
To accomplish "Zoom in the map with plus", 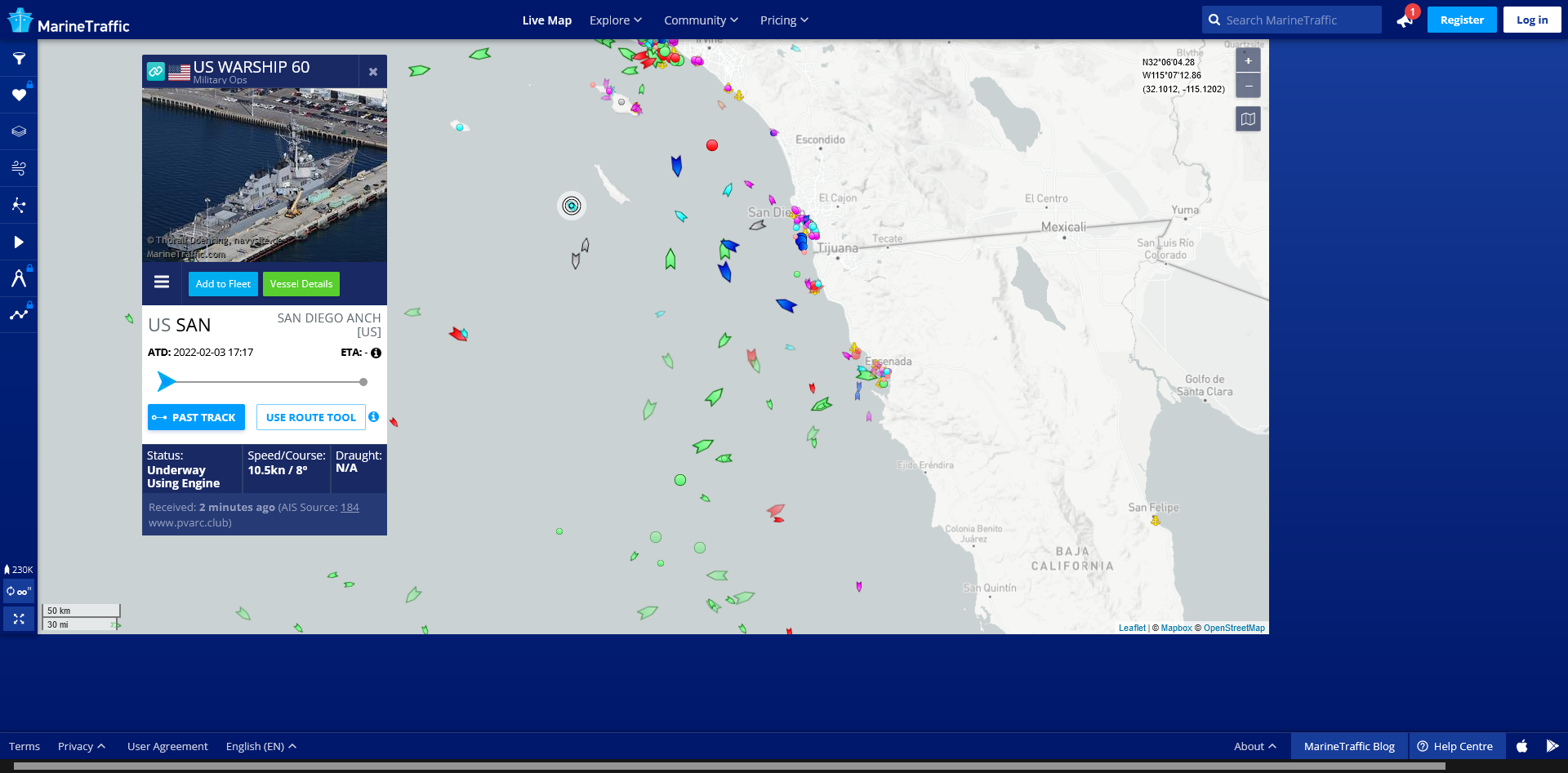I will (x=1248, y=60).
